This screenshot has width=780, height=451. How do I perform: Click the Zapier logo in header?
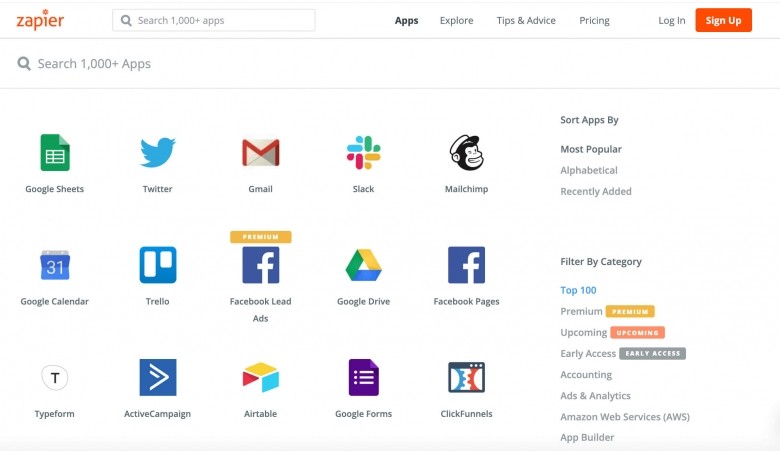pyautogui.click(x=40, y=20)
